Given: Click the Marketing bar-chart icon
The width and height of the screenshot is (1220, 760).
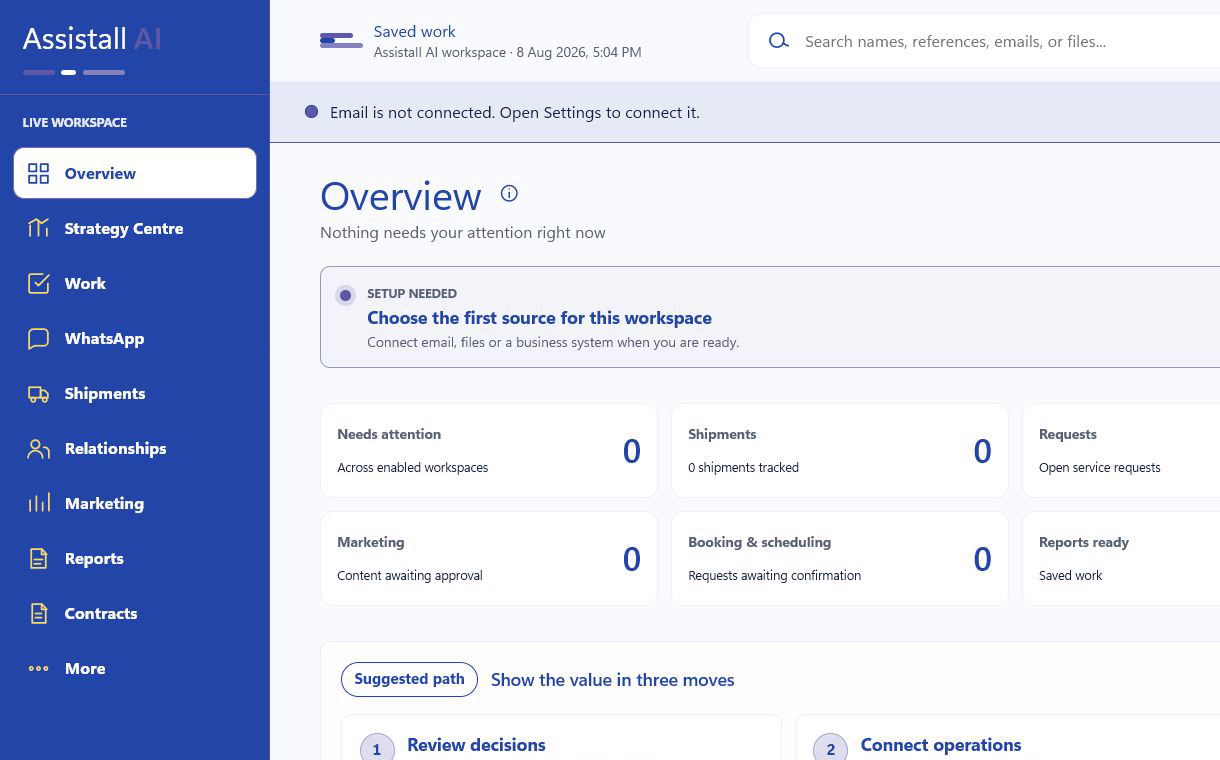Looking at the screenshot, I should 38,503.
